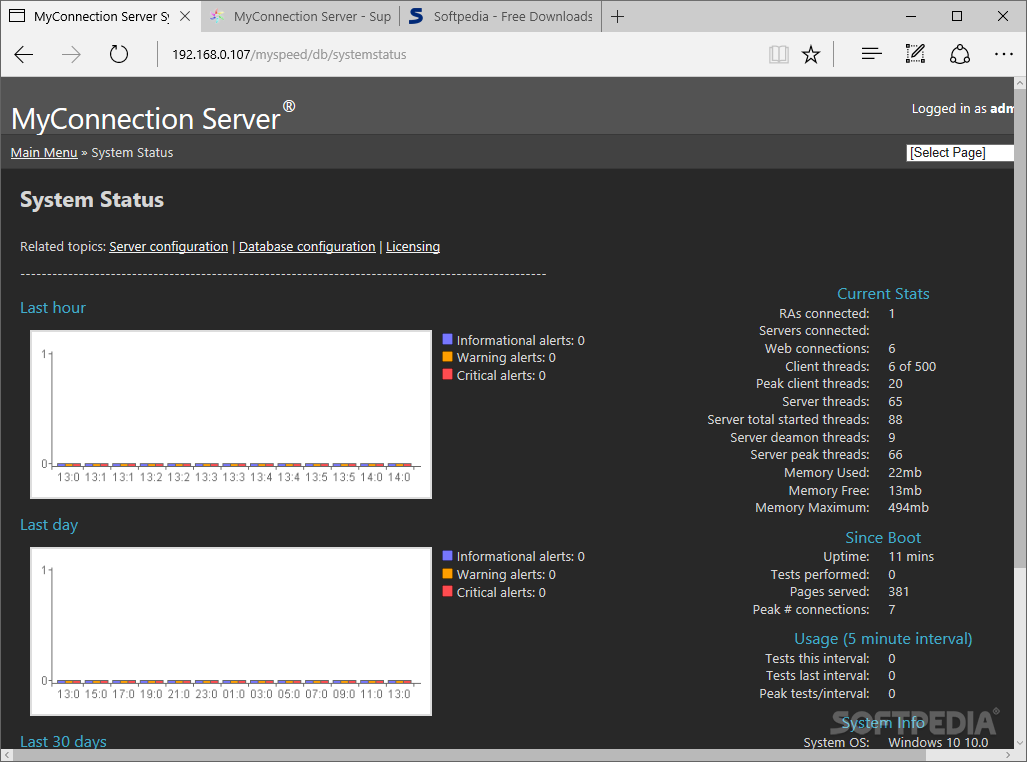Click the Peak client threads value 20

[x=895, y=383]
